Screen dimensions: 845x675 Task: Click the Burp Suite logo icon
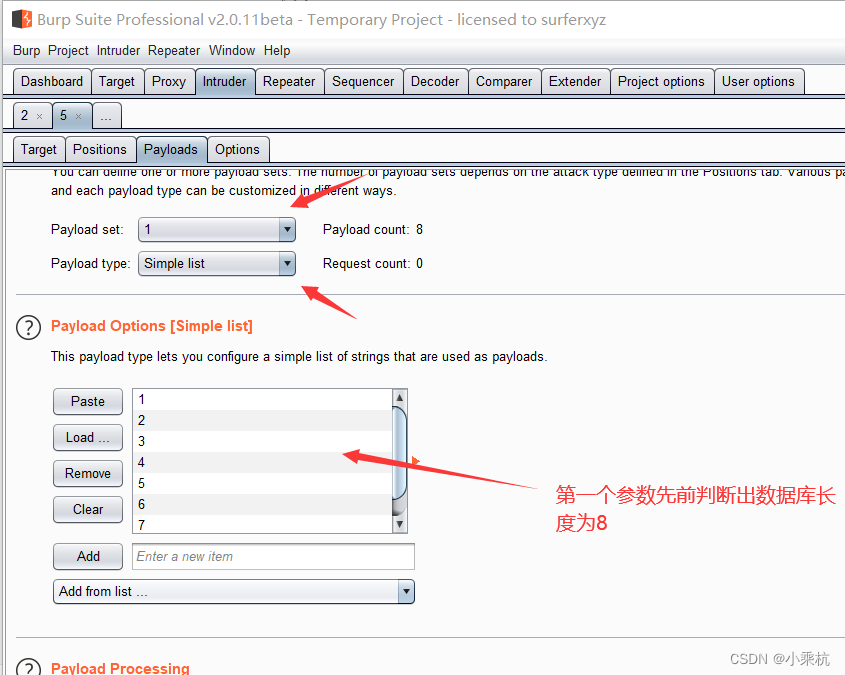(x=22, y=19)
